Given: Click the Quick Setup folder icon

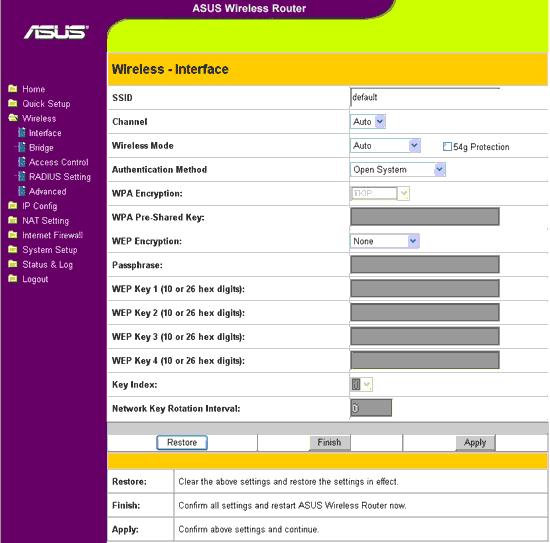Looking at the screenshot, I should (x=13, y=103).
